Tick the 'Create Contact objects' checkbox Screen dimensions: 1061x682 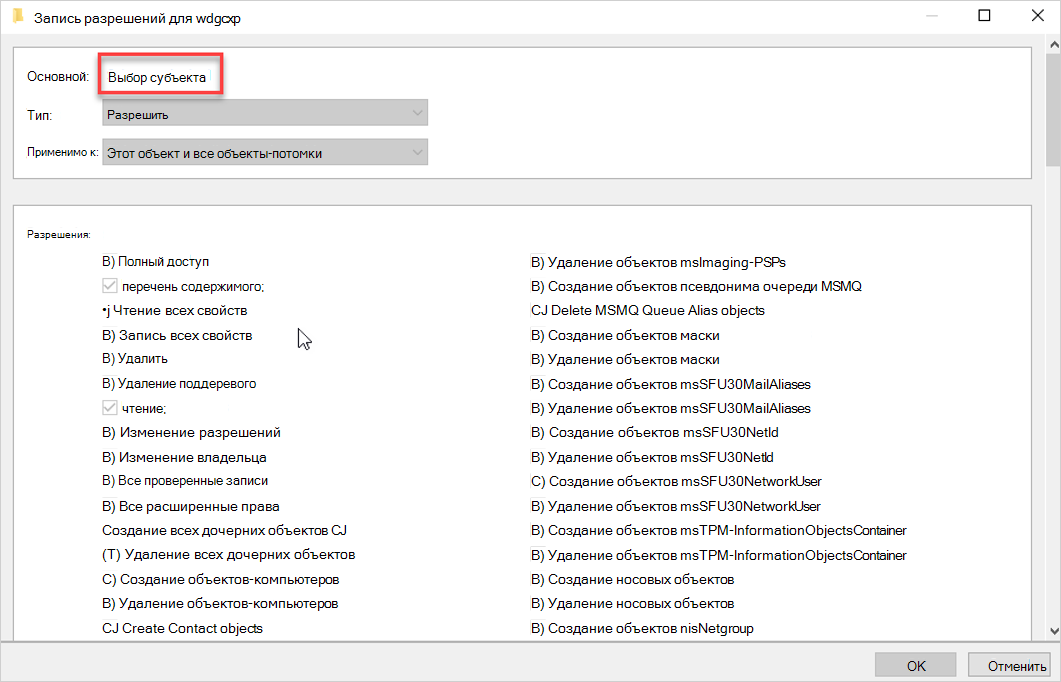point(110,628)
